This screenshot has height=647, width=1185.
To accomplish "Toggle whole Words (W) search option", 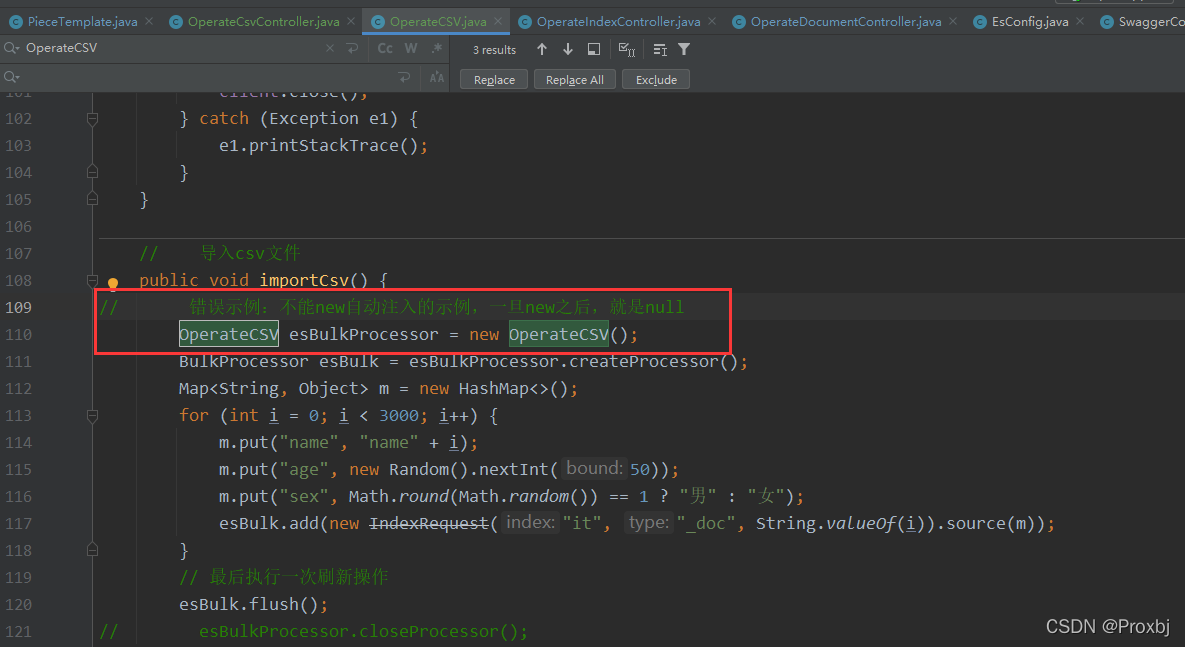I will [410, 48].
